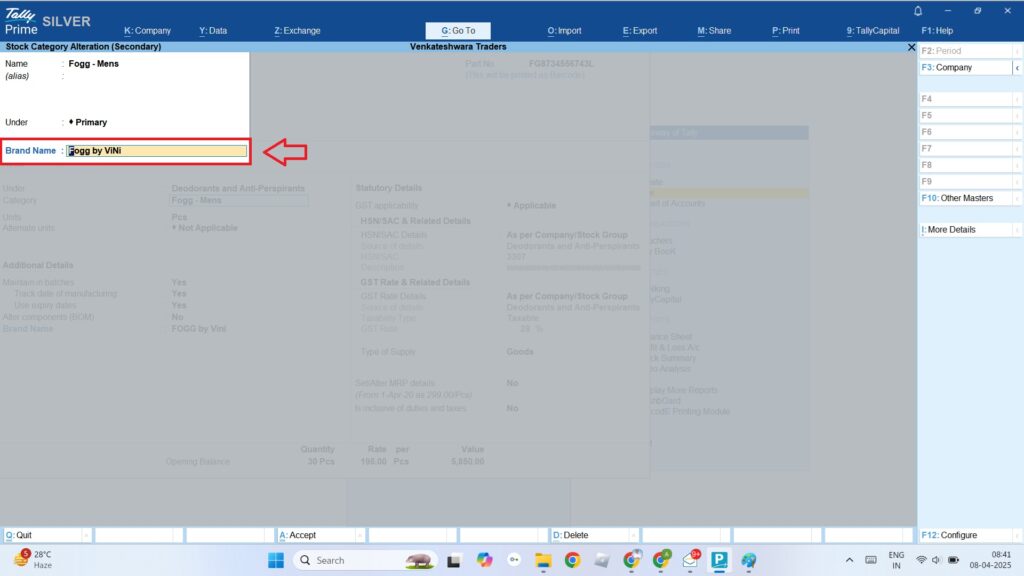
Task: Open Outlook mail from the taskbar
Action: click(x=689, y=560)
